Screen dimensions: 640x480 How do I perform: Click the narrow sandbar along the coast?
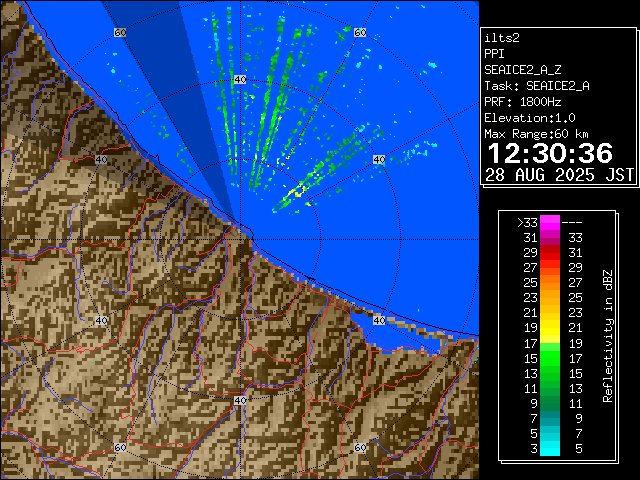[x=420, y=325]
